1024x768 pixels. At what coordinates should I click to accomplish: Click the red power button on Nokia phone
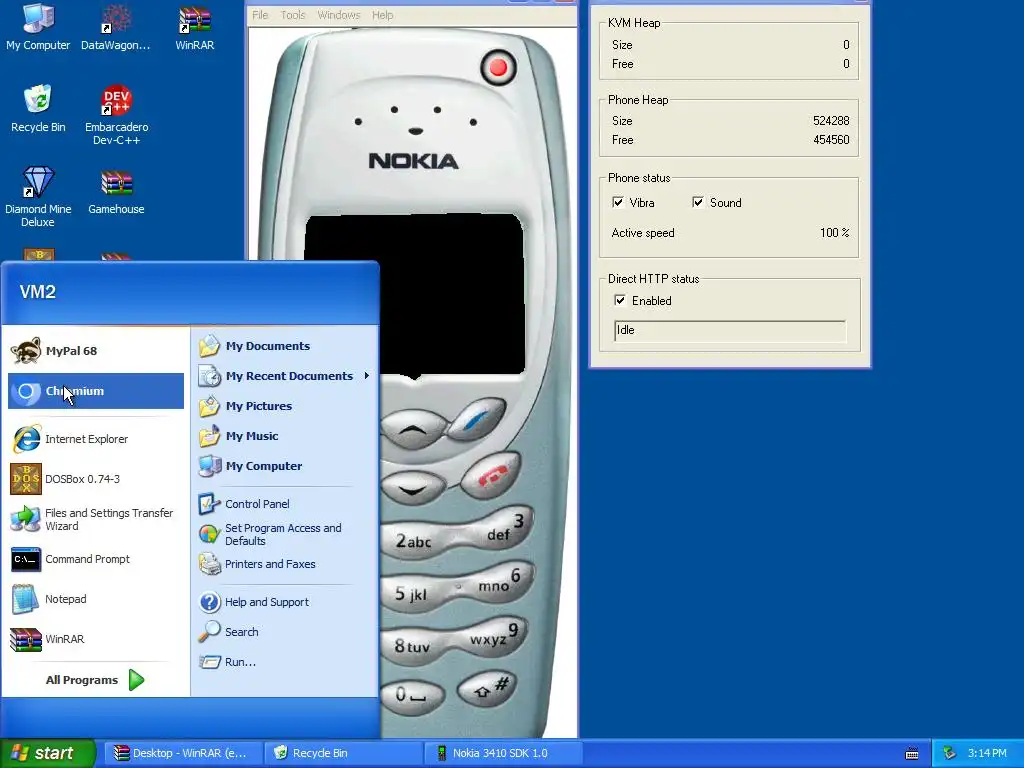pyautogui.click(x=498, y=67)
